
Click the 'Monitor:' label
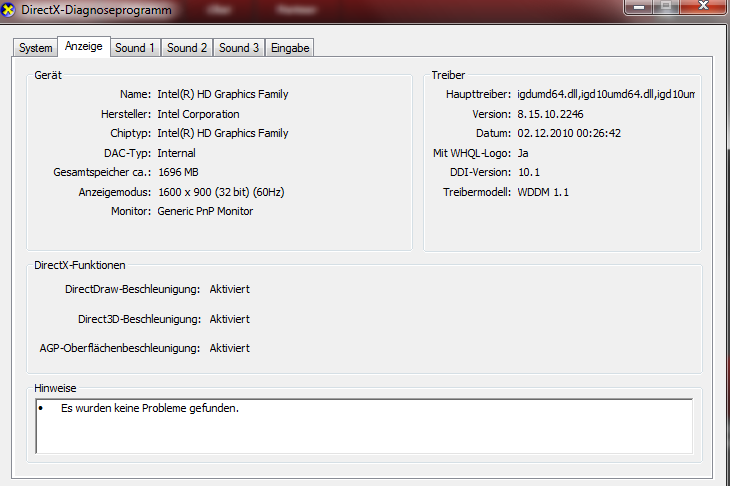[x=131, y=211]
